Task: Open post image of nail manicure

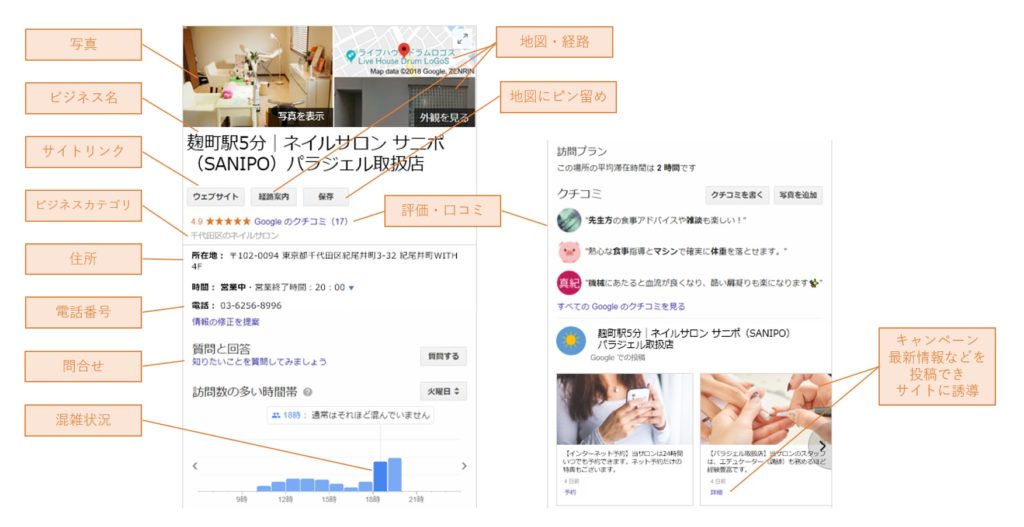Action: point(765,409)
